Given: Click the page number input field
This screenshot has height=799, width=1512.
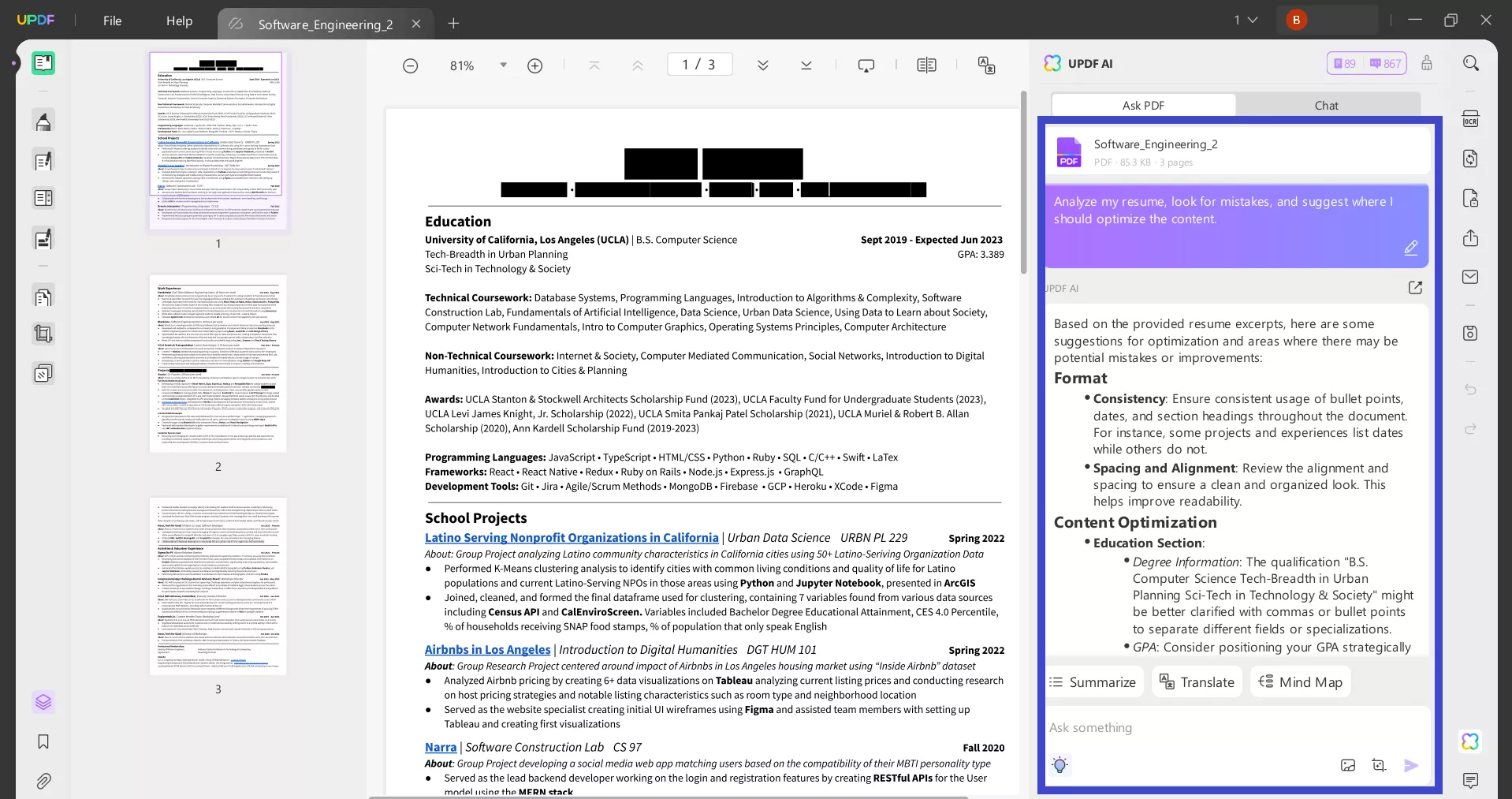Looking at the screenshot, I should [x=699, y=65].
